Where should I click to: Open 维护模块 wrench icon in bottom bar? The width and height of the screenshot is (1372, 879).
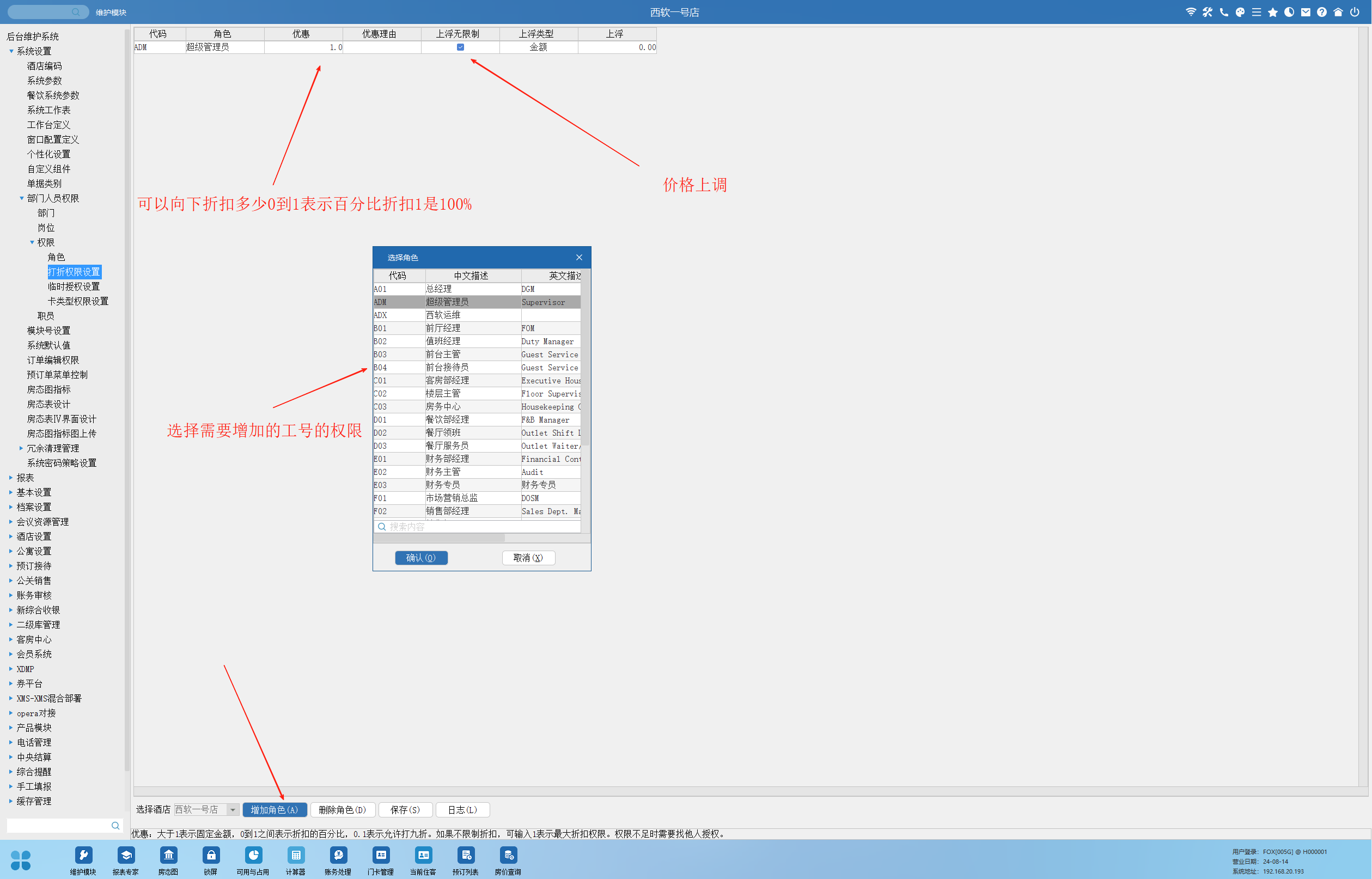83,855
